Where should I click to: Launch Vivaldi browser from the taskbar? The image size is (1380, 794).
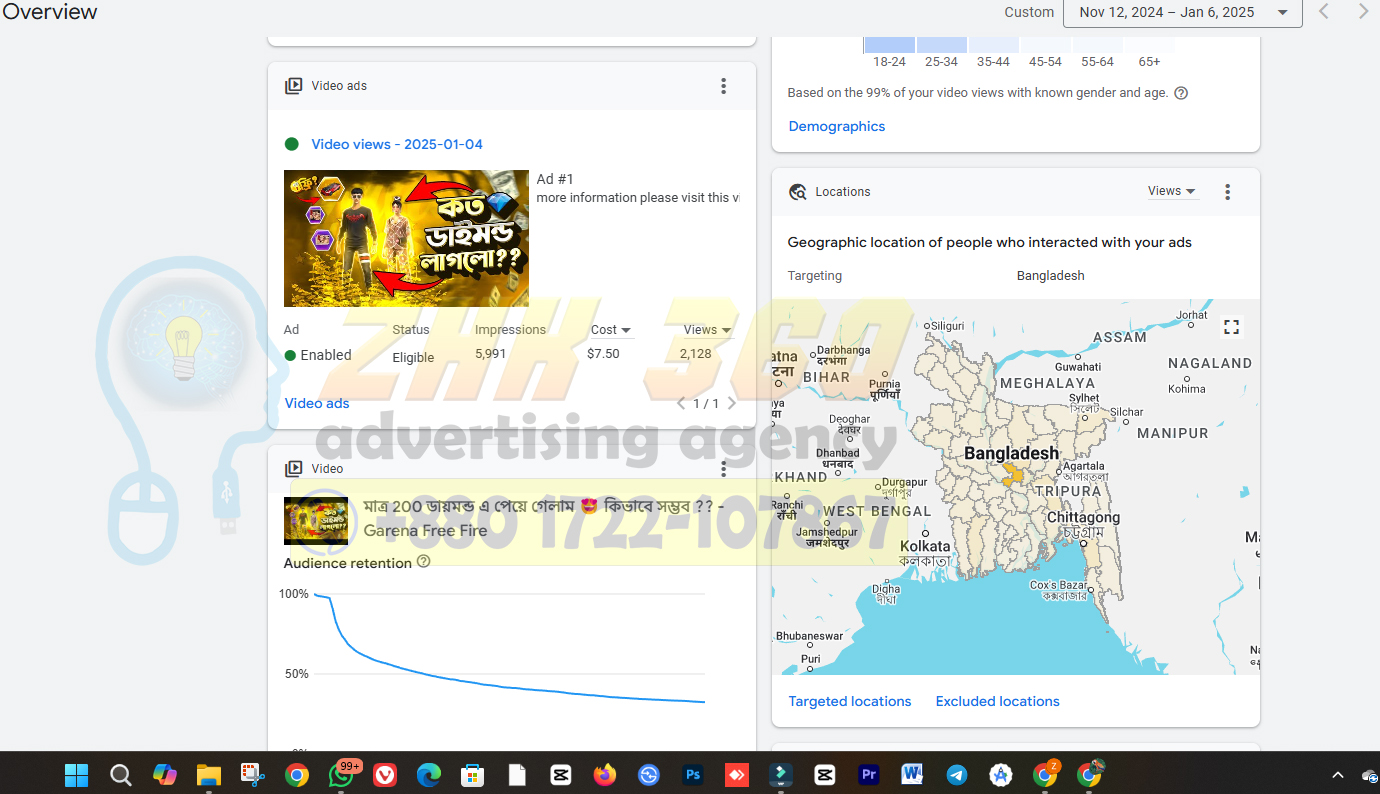coord(385,775)
